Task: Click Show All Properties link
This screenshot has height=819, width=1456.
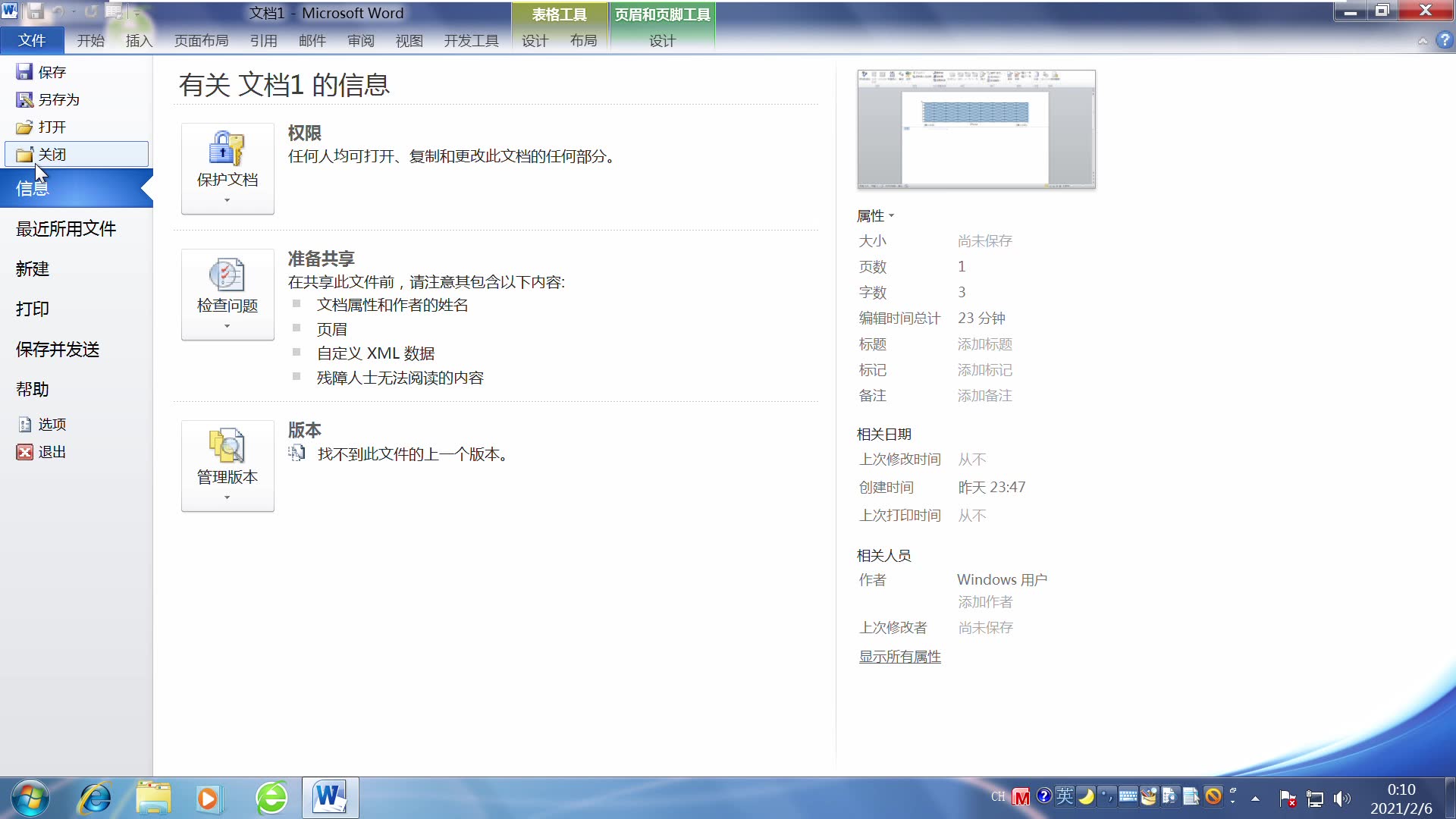Action: pos(899,657)
